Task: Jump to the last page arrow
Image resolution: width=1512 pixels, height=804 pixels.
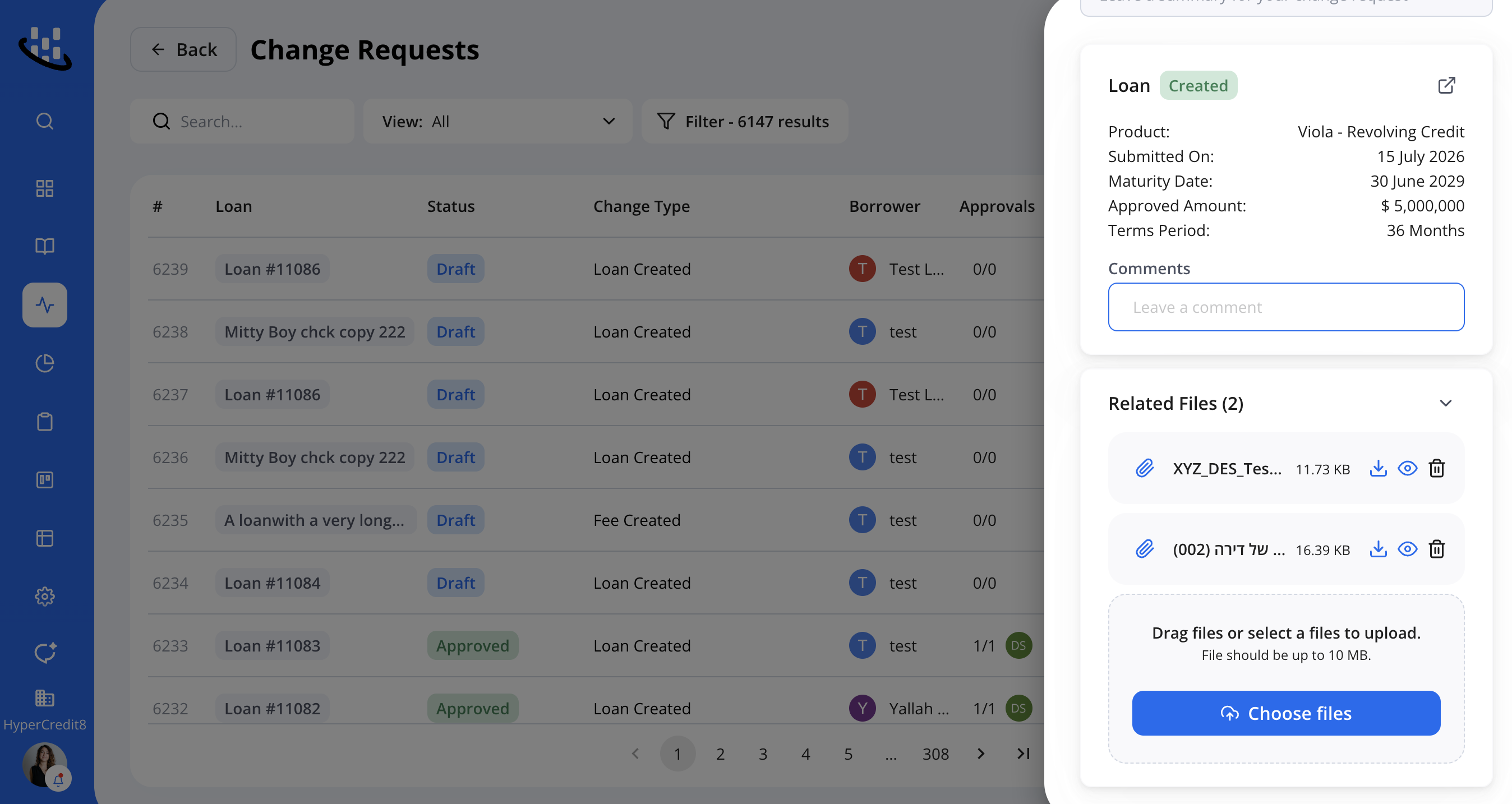Action: (1023, 754)
